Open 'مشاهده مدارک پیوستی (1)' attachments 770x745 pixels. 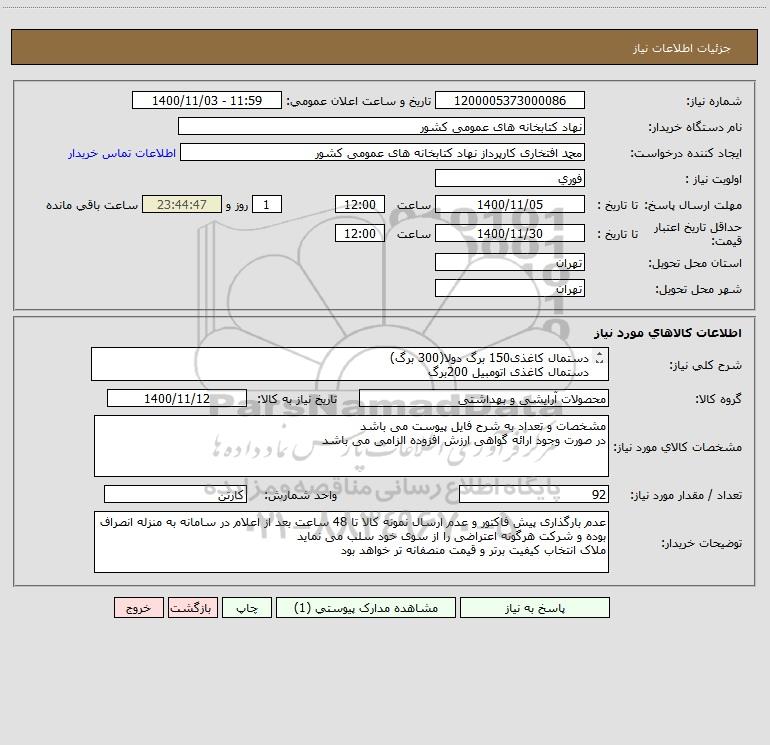[x=366, y=608]
